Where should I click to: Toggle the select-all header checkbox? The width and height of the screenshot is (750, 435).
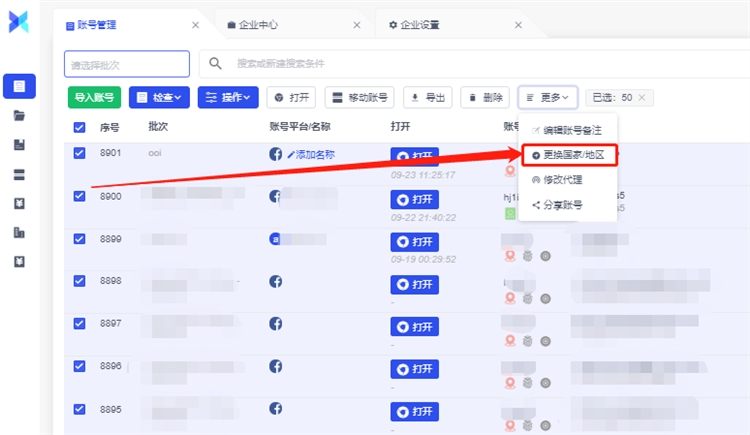[79, 127]
